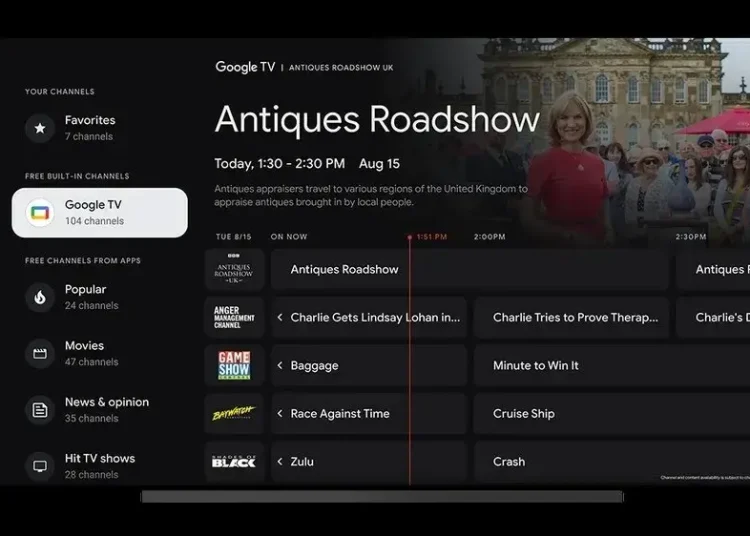
Task: Select Race Against Time program
Action: click(369, 414)
